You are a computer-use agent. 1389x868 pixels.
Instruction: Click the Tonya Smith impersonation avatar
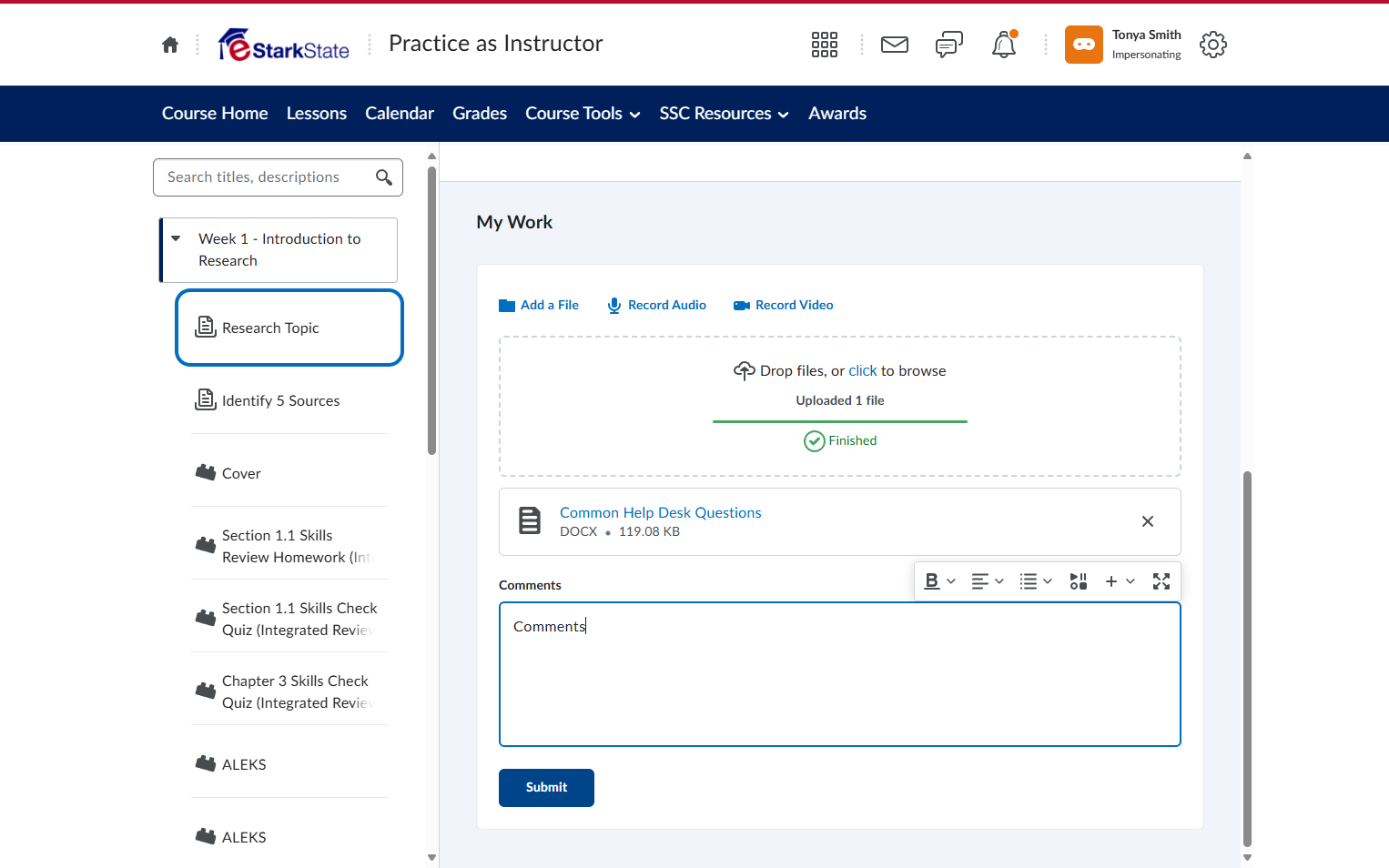(1084, 45)
